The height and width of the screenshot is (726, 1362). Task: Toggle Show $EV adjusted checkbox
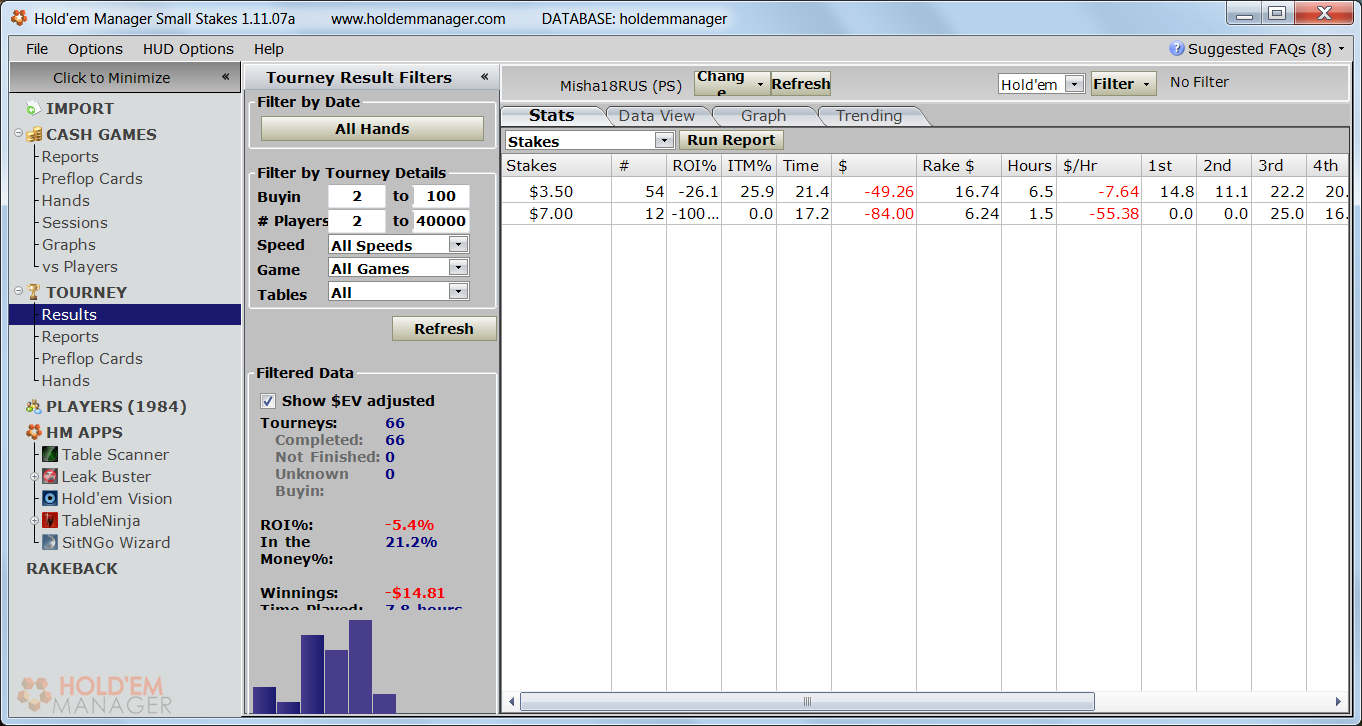click(x=268, y=400)
